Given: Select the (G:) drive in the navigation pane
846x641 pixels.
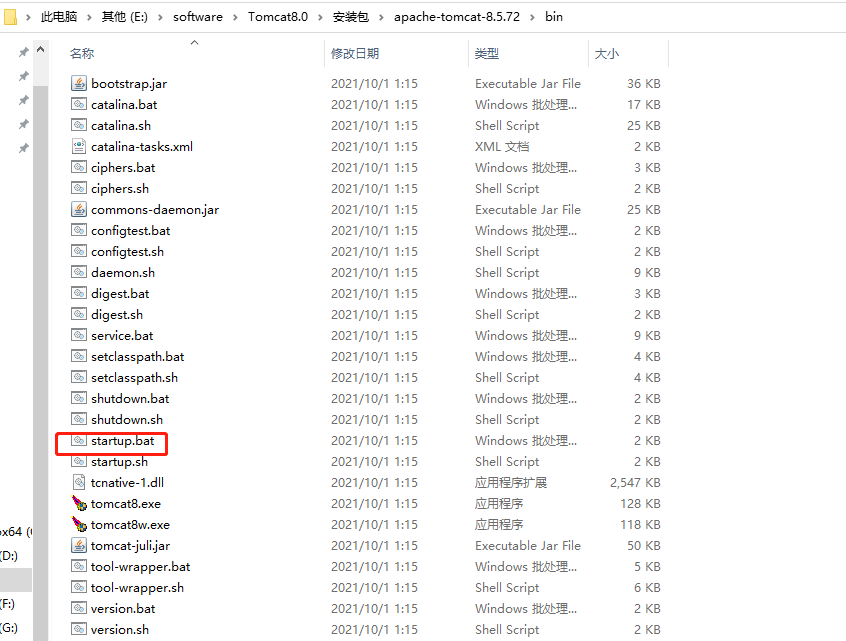Looking at the screenshot, I should (x=9, y=628).
